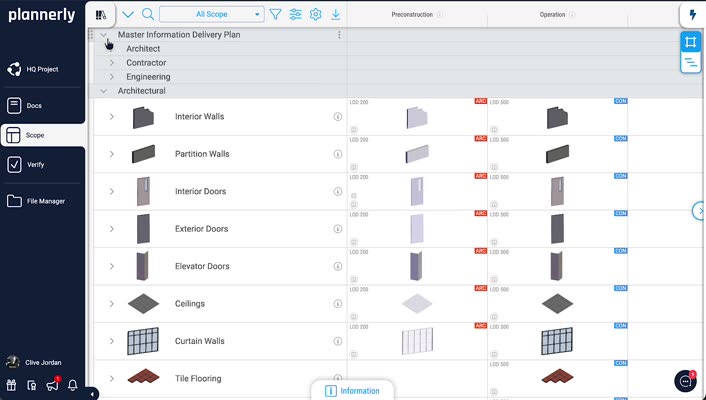Open the sliders adjustment icon
This screenshot has height=400, width=706.
[x=295, y=14]
